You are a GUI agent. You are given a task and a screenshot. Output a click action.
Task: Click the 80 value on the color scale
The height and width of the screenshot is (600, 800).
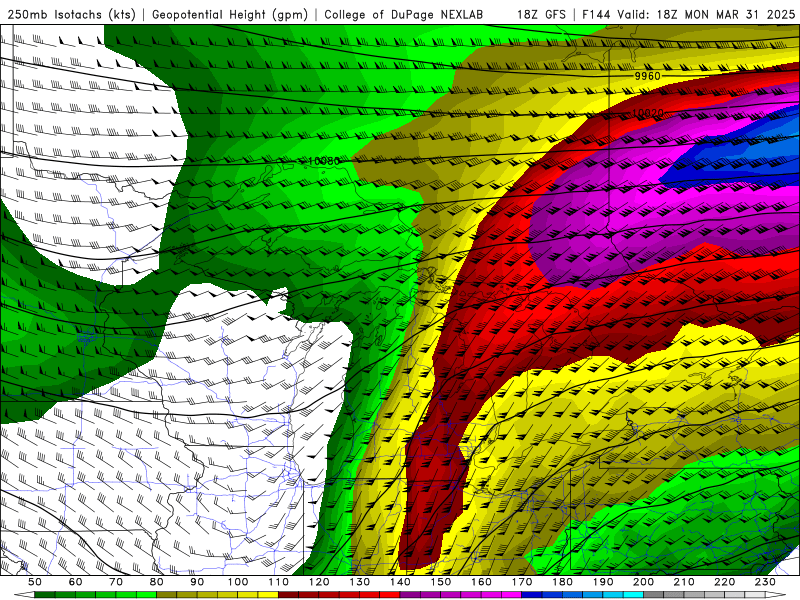(156, 582)
